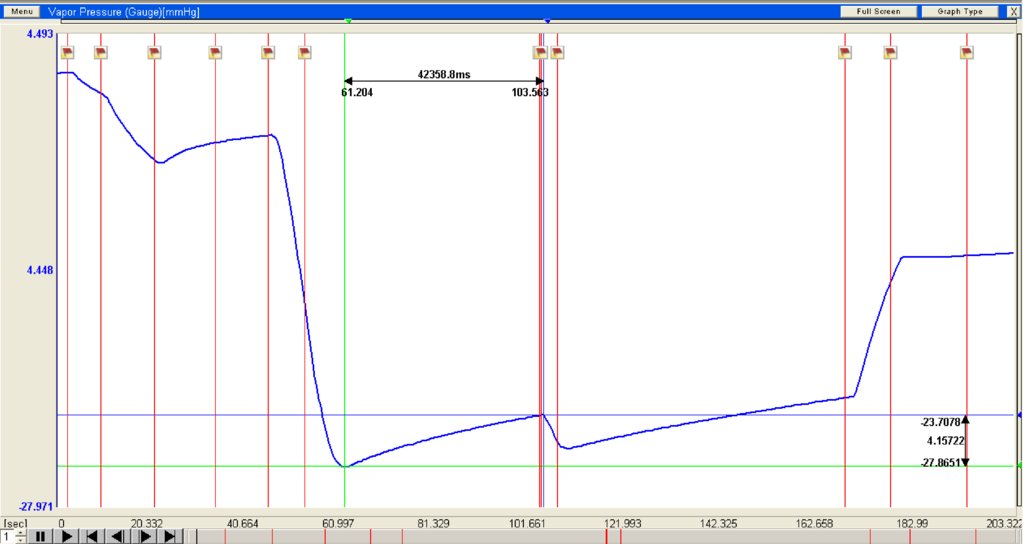
Task: Jump to the start of recording
Action: [92, 537]
